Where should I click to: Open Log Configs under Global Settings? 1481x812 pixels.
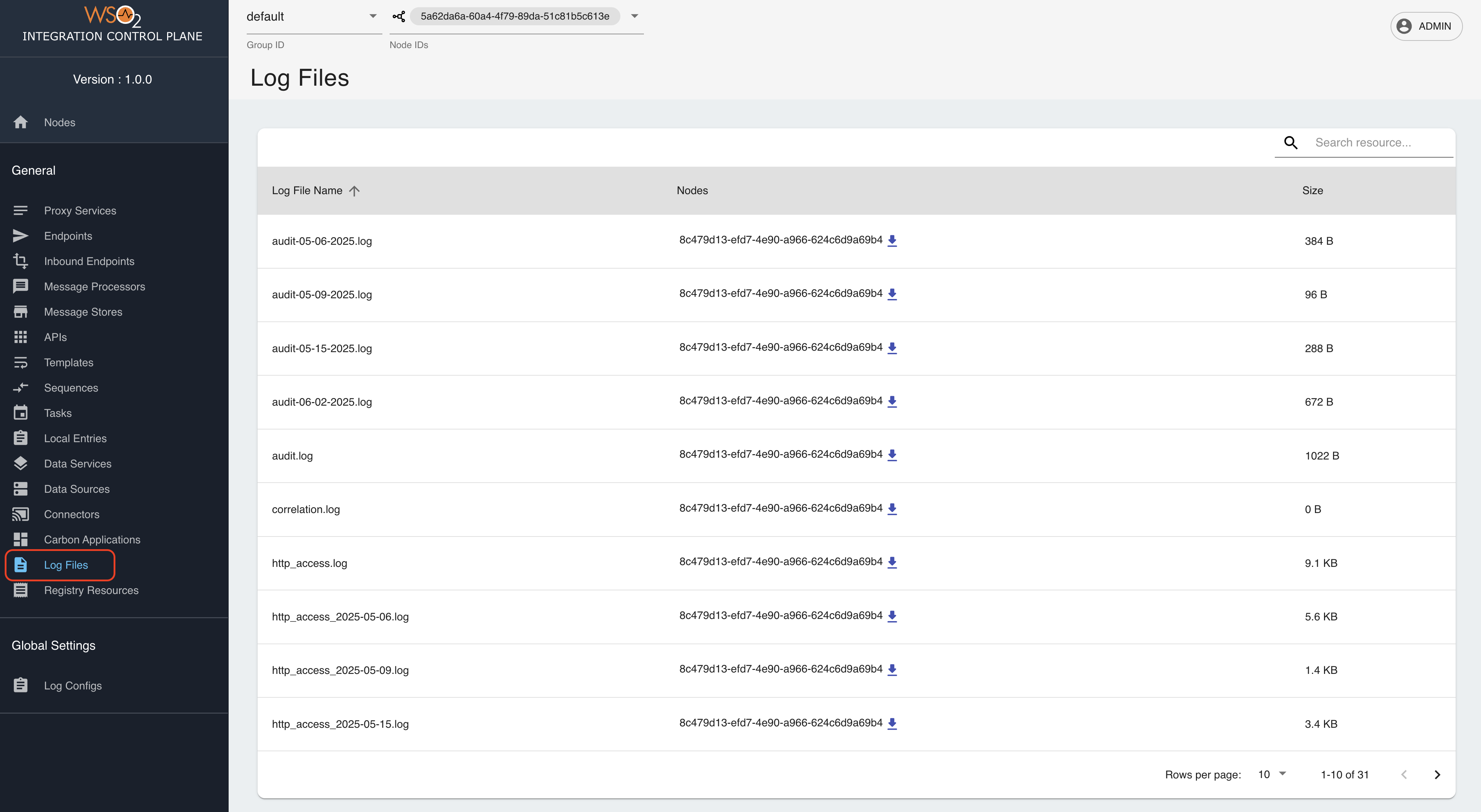72,685
